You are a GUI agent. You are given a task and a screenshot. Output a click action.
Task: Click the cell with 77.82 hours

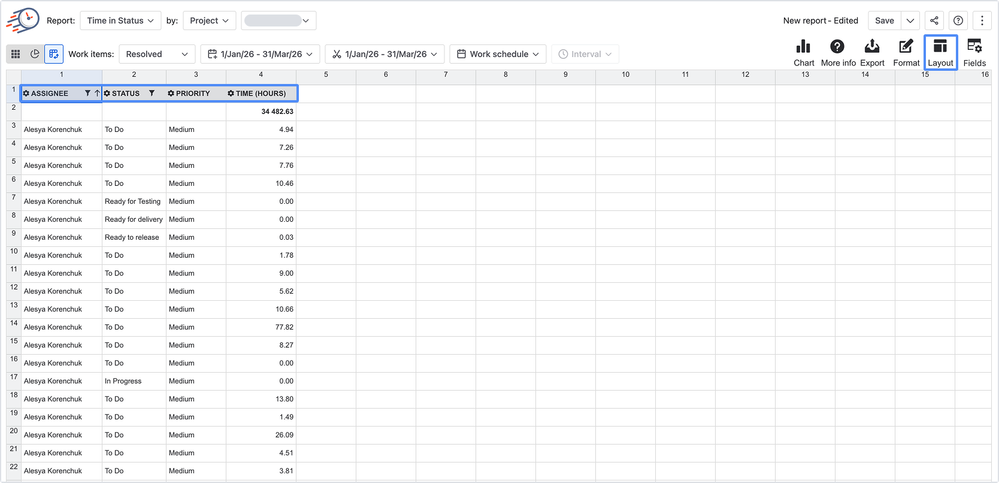point(261,327)
